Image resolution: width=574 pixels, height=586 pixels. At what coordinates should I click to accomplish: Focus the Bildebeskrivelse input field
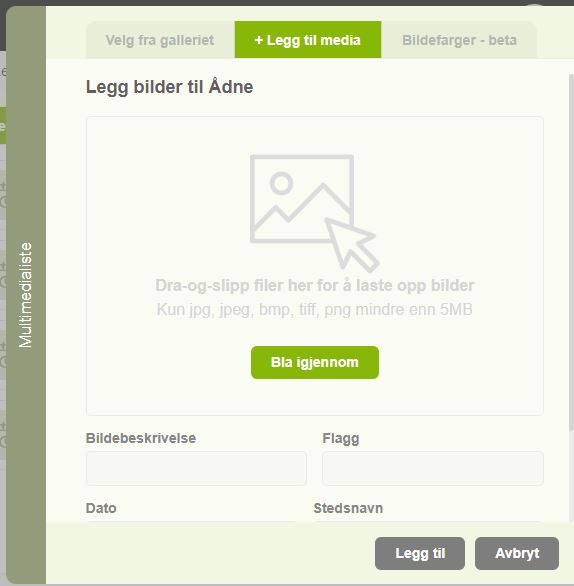(197, 468)
